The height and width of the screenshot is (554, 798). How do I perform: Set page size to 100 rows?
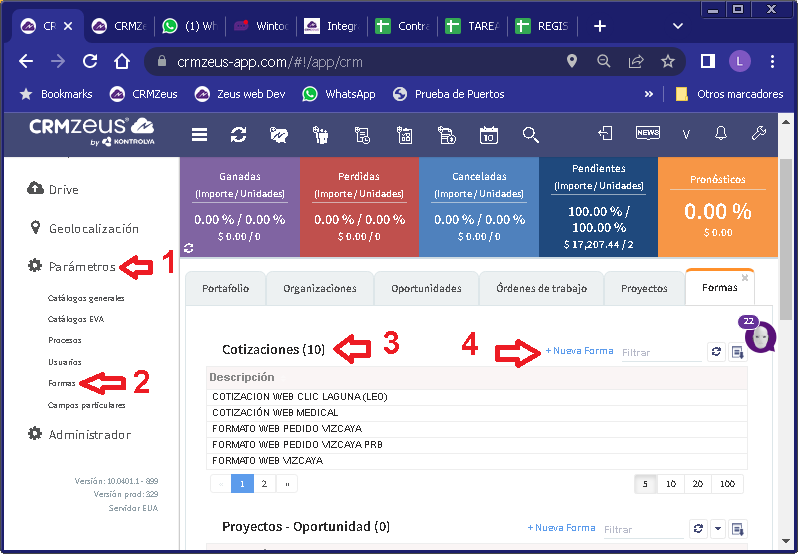[x=727, y=484]
